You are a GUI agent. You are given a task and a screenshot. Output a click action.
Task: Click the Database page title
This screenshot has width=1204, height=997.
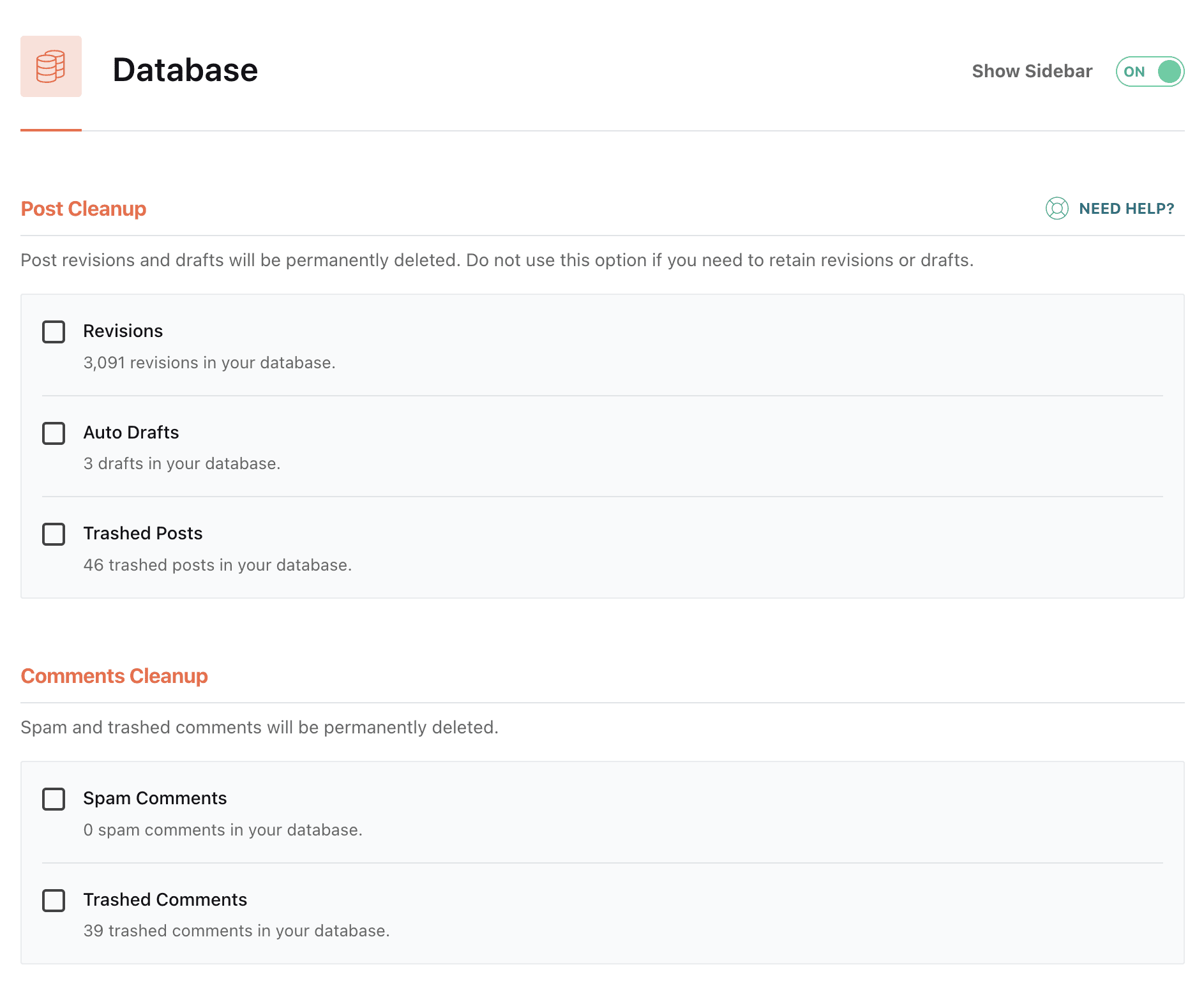(x=185, y=70)
